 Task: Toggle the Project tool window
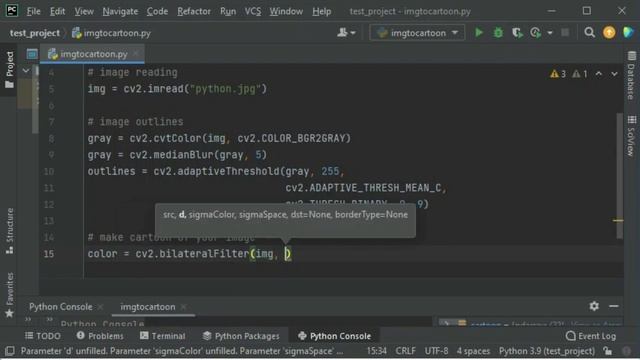tap(9, 69)
